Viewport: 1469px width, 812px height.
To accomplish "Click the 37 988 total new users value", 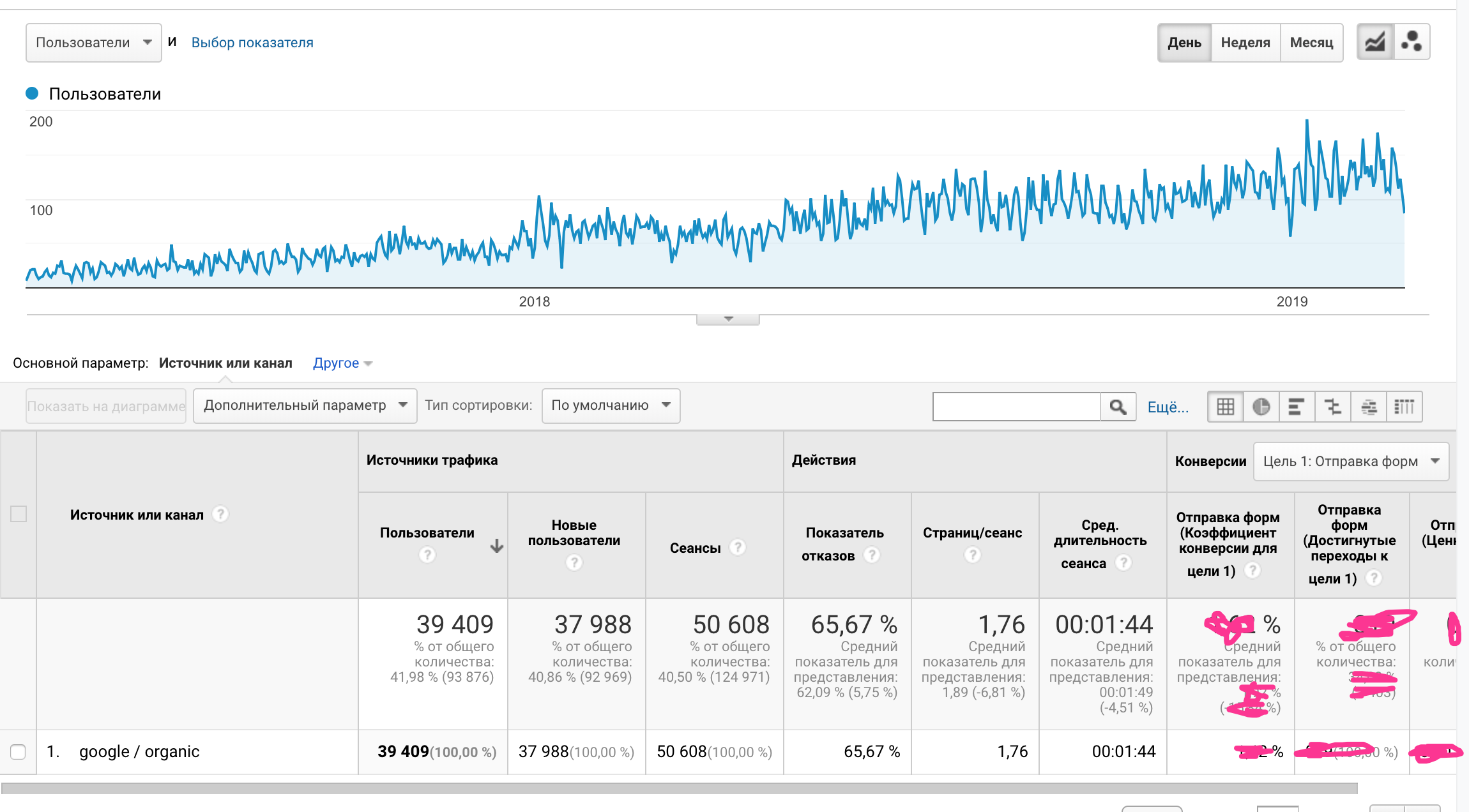I will point(593,624).
